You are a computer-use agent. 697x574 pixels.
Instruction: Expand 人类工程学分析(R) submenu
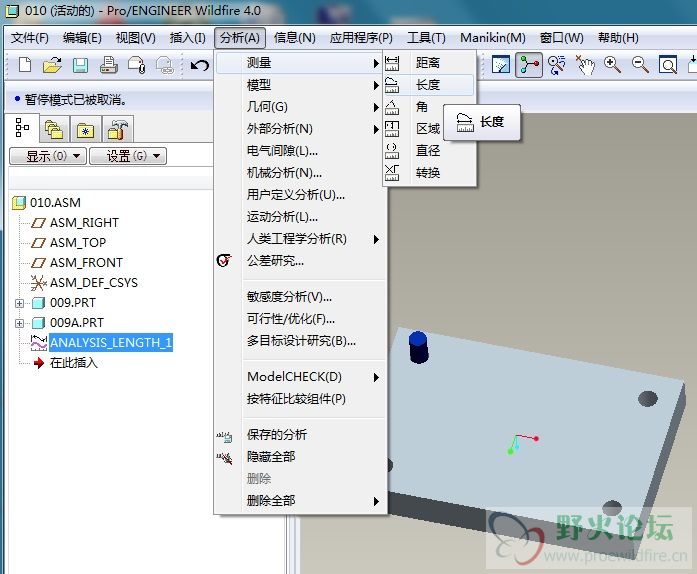[x=300, y=239]
